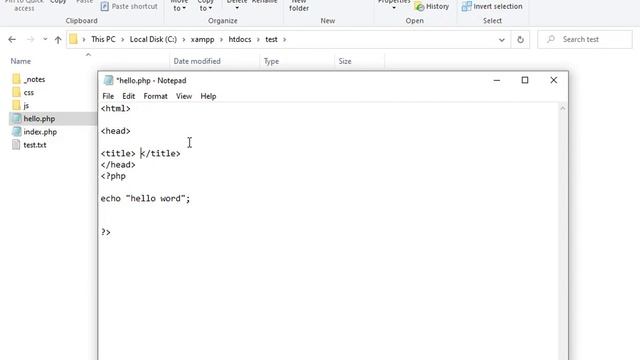Click the Notepad title bar icon
This screenshot has height=360, width=640.
[x=108, y=80]
